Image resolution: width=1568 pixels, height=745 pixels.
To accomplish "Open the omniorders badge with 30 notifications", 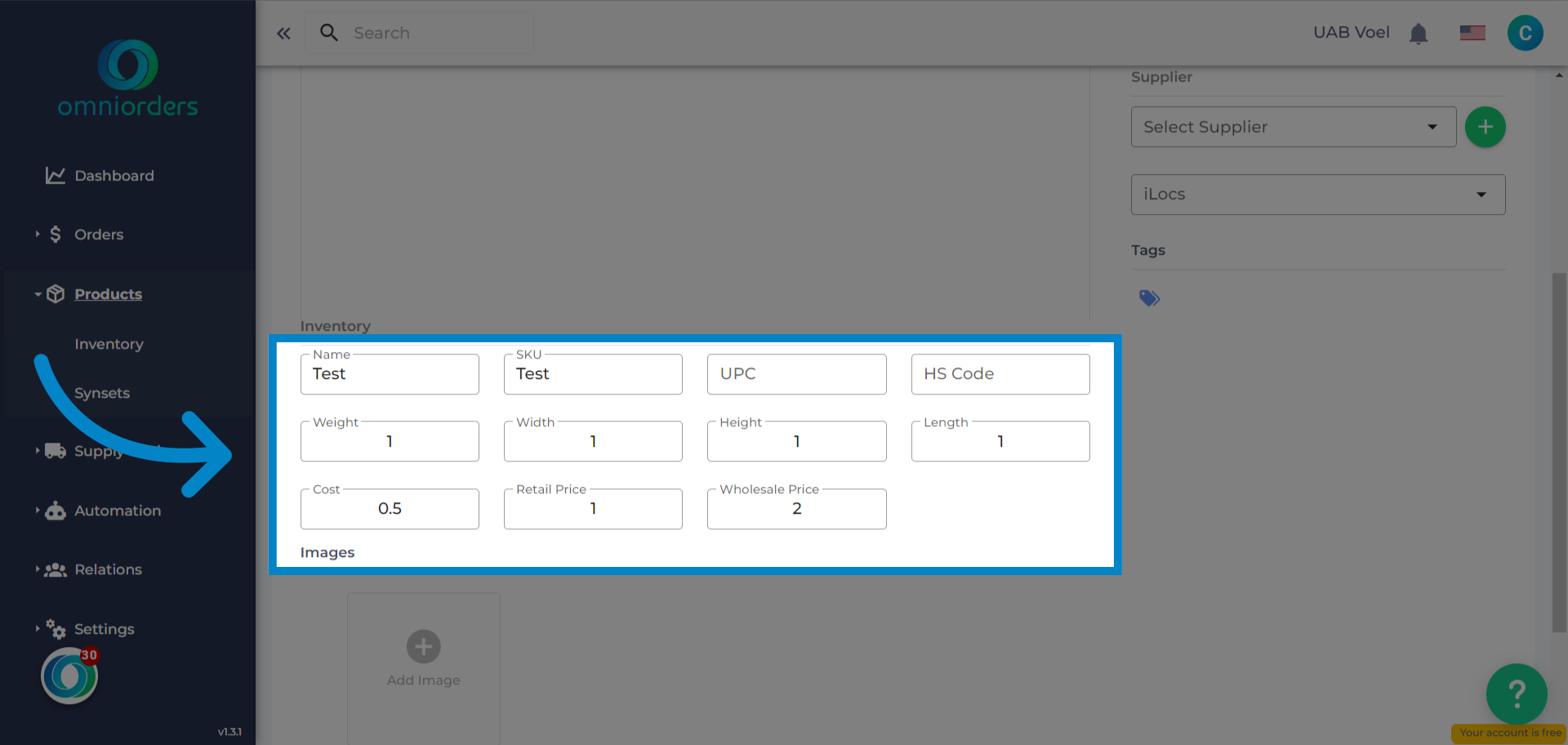I will coord(69,676).
